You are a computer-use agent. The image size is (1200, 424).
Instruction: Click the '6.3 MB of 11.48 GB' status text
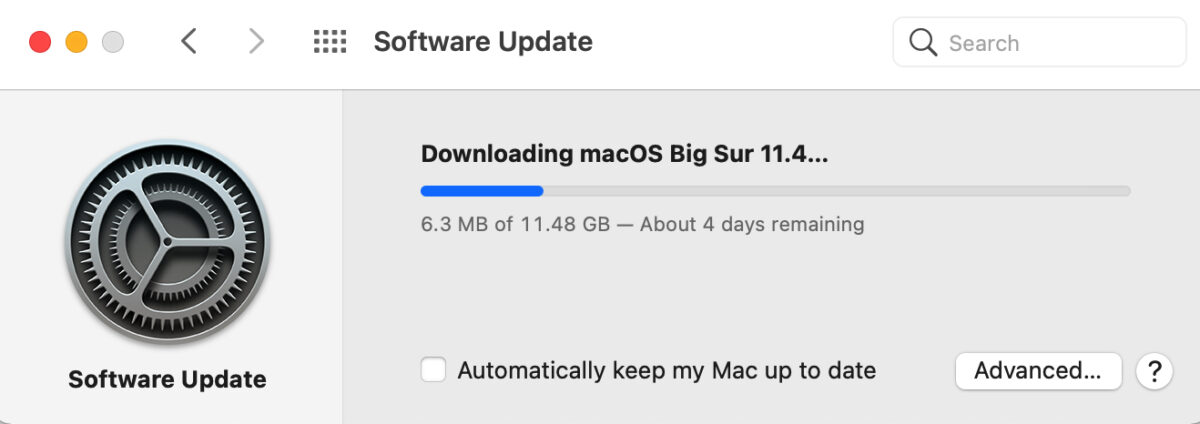click(x=516, y=224)
